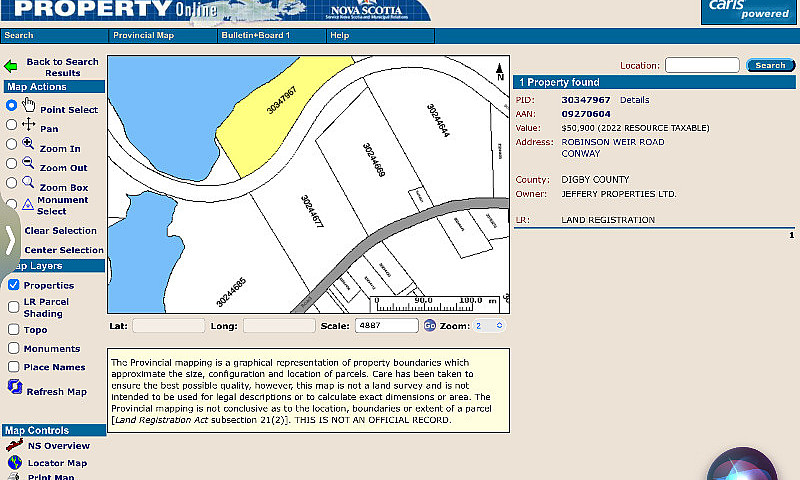Click the Print Map printer icon
Image resolution: width=800 pixels, height=480 pixels.
coord(14,476)
